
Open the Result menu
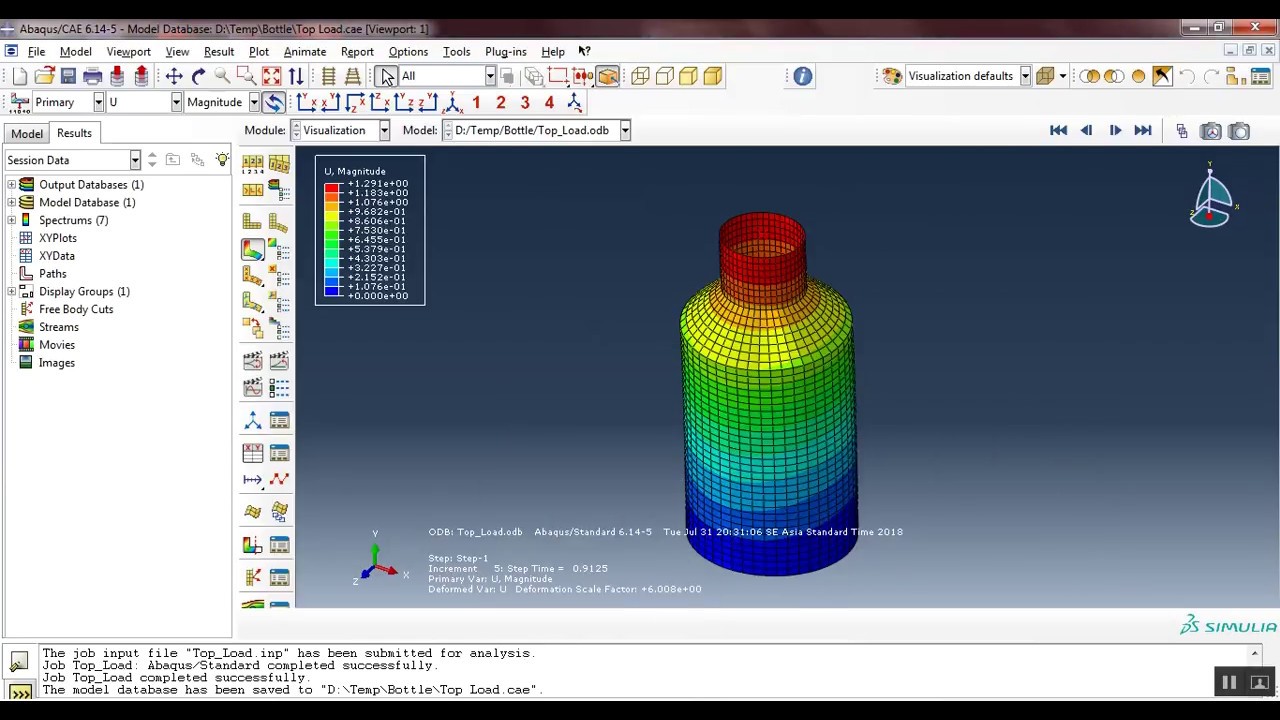coord(218,52)
